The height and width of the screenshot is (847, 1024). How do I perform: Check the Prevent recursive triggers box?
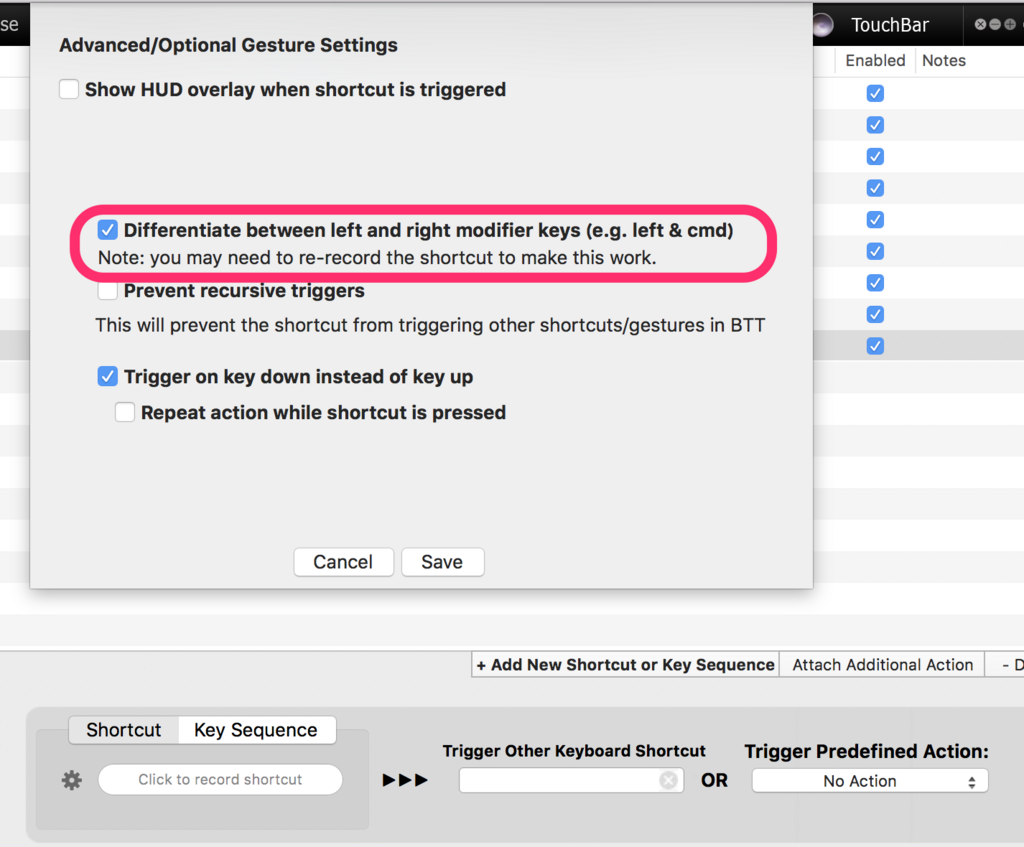coord(108,291)
